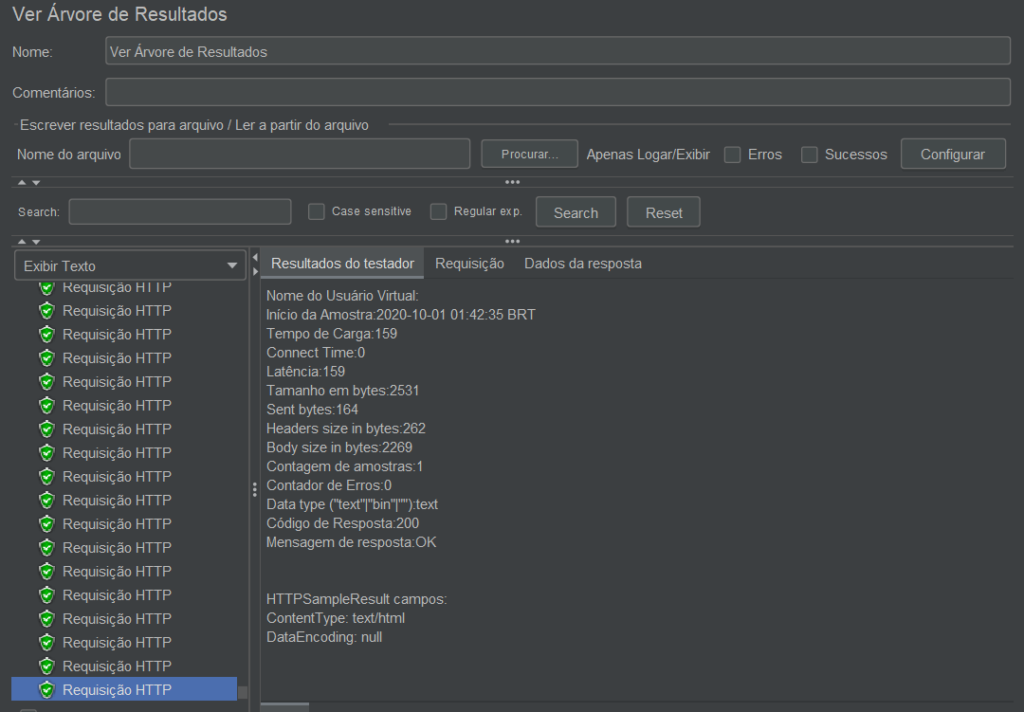This screenshot has width=1024, height=712.
Task: Click the 'Apenas Logar/Exibir' label
Action: [648, 155]
